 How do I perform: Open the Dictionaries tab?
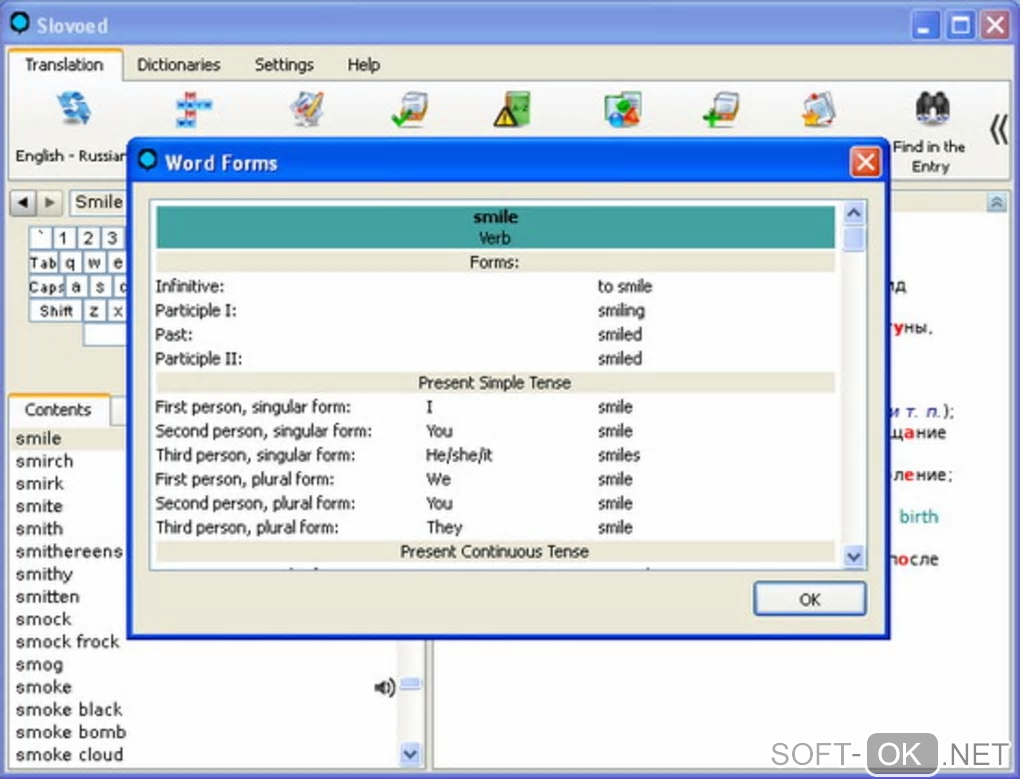(178, 64)
